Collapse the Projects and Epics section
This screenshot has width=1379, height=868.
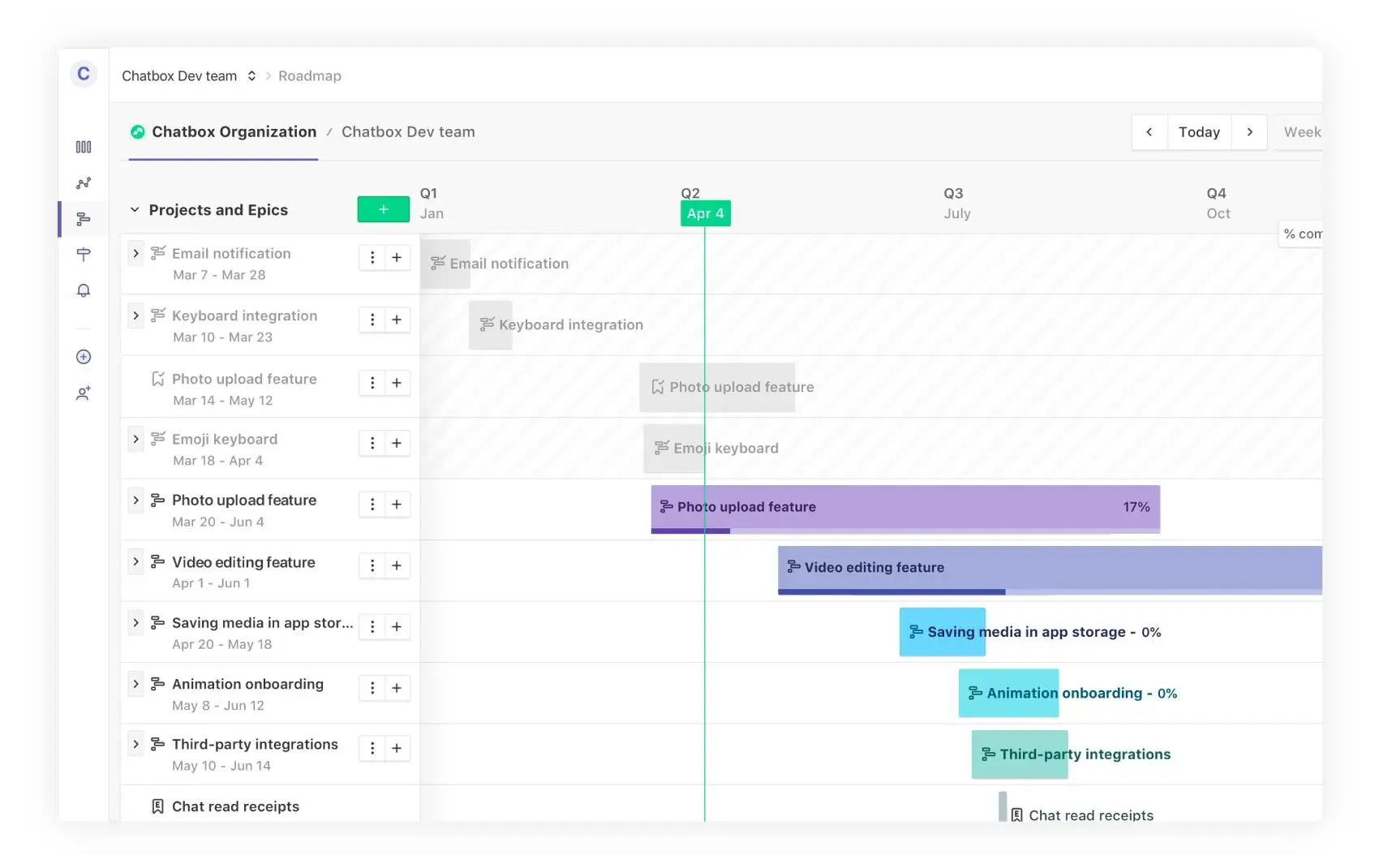tap(135, 210)
